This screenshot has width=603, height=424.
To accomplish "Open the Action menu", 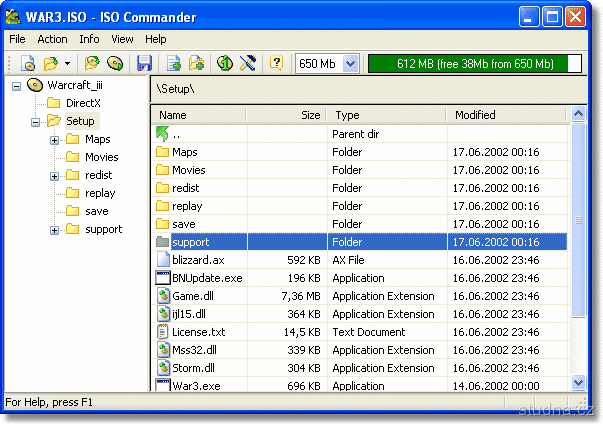I will pyautogui.click(x=52, y=39).
